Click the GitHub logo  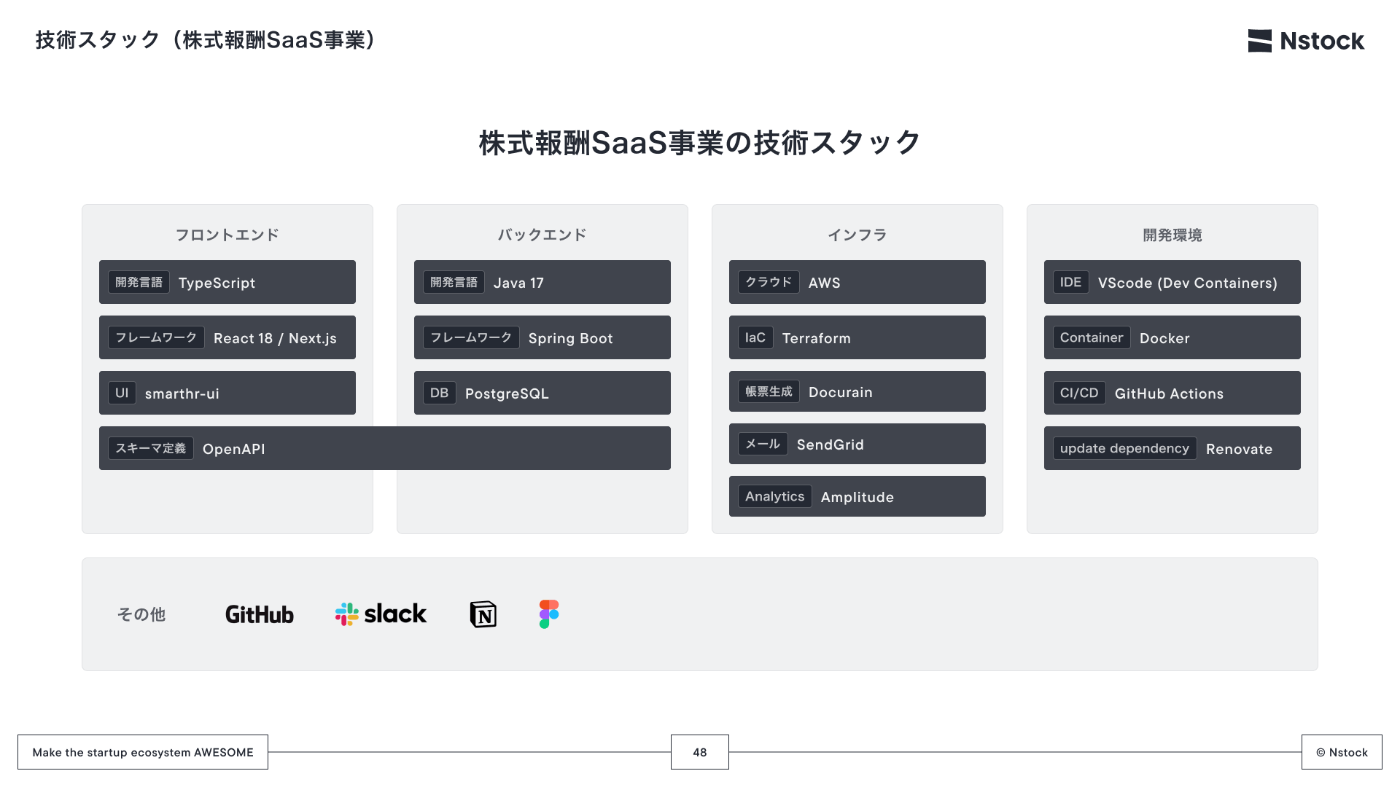click(x=259, y=614)
